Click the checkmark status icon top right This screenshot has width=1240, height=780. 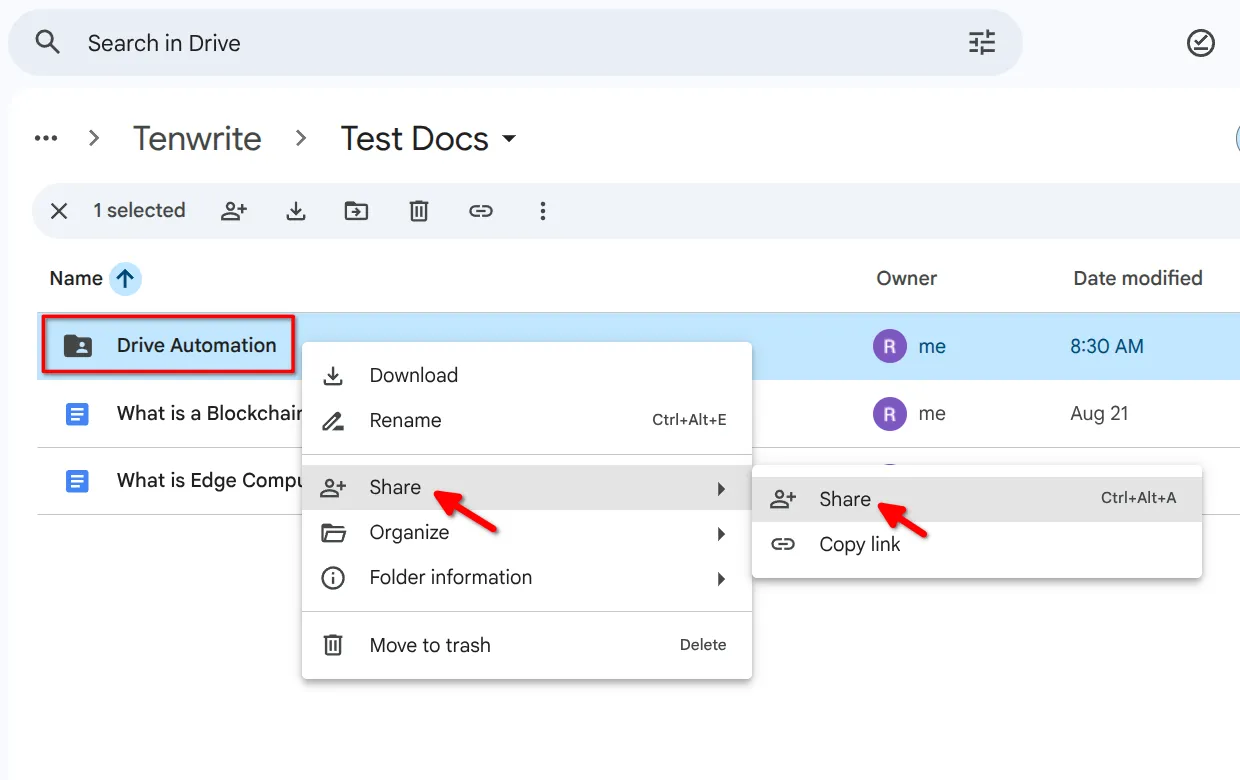[1200, 43]
